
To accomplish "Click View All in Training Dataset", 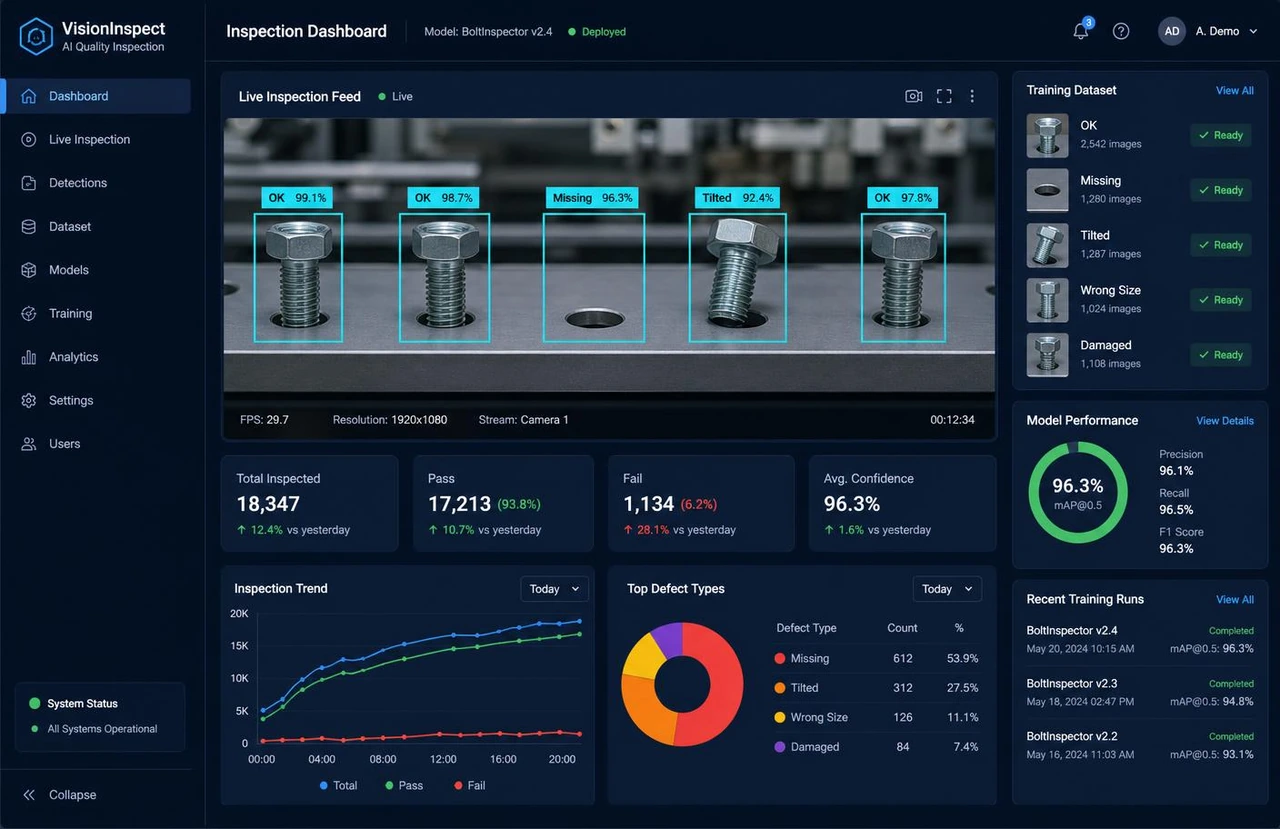I will (1235, 91).
